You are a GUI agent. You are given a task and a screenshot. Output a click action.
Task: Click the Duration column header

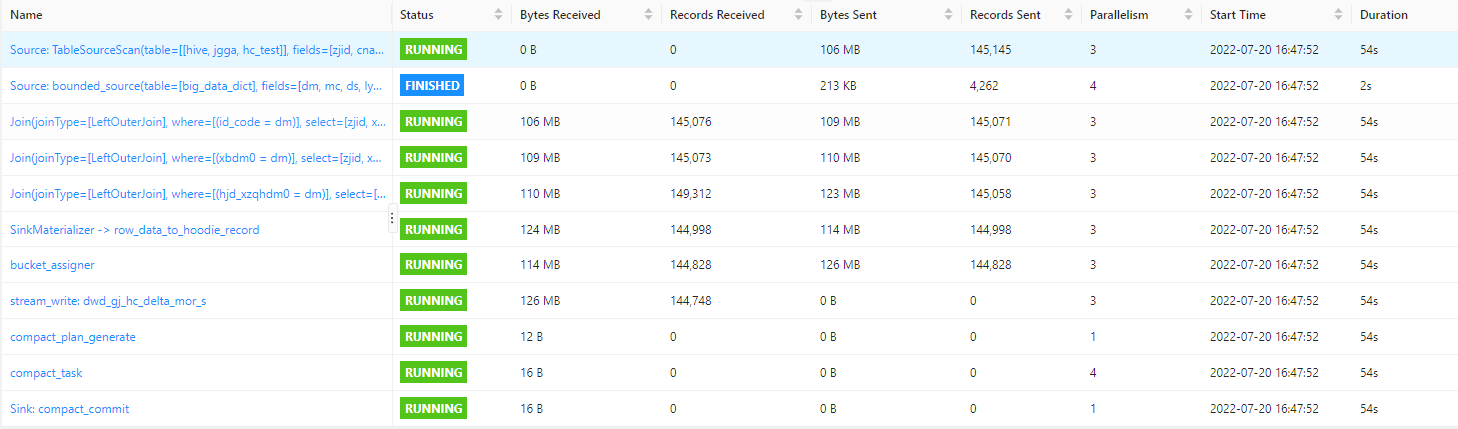click(x=1384, y=15)
